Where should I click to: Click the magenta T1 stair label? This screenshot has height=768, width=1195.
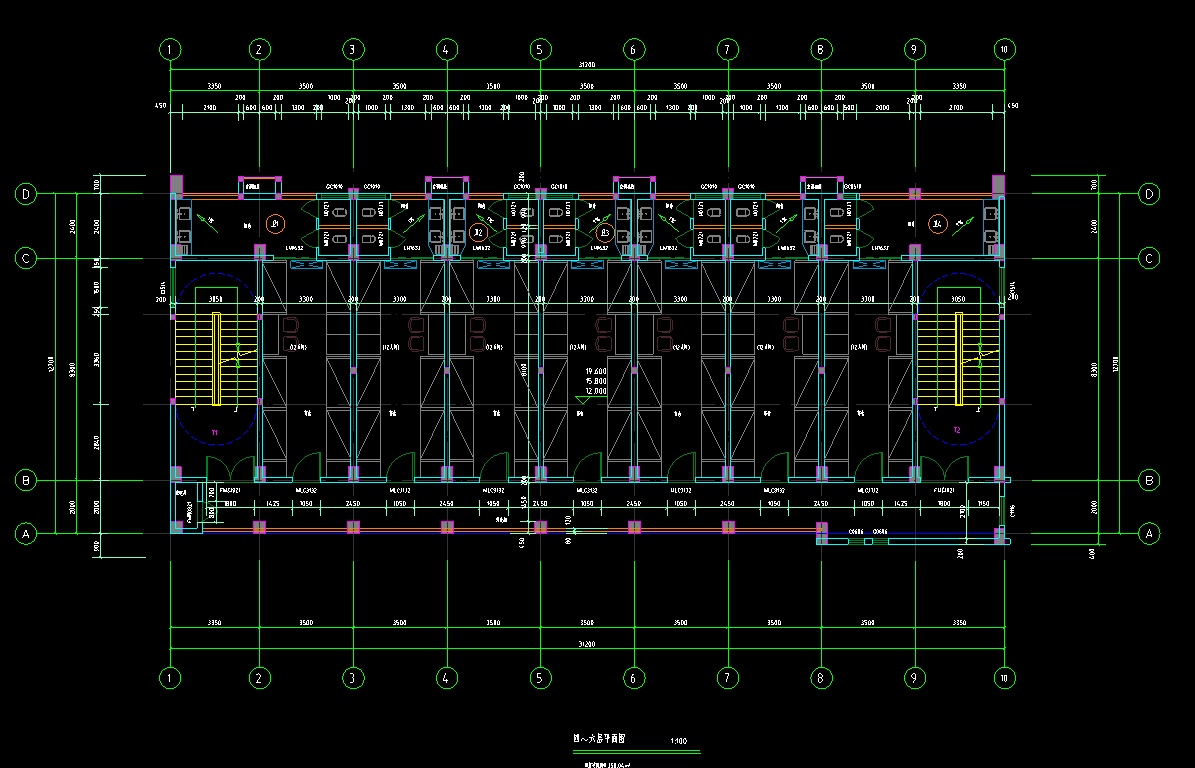[x=214, y=432]
